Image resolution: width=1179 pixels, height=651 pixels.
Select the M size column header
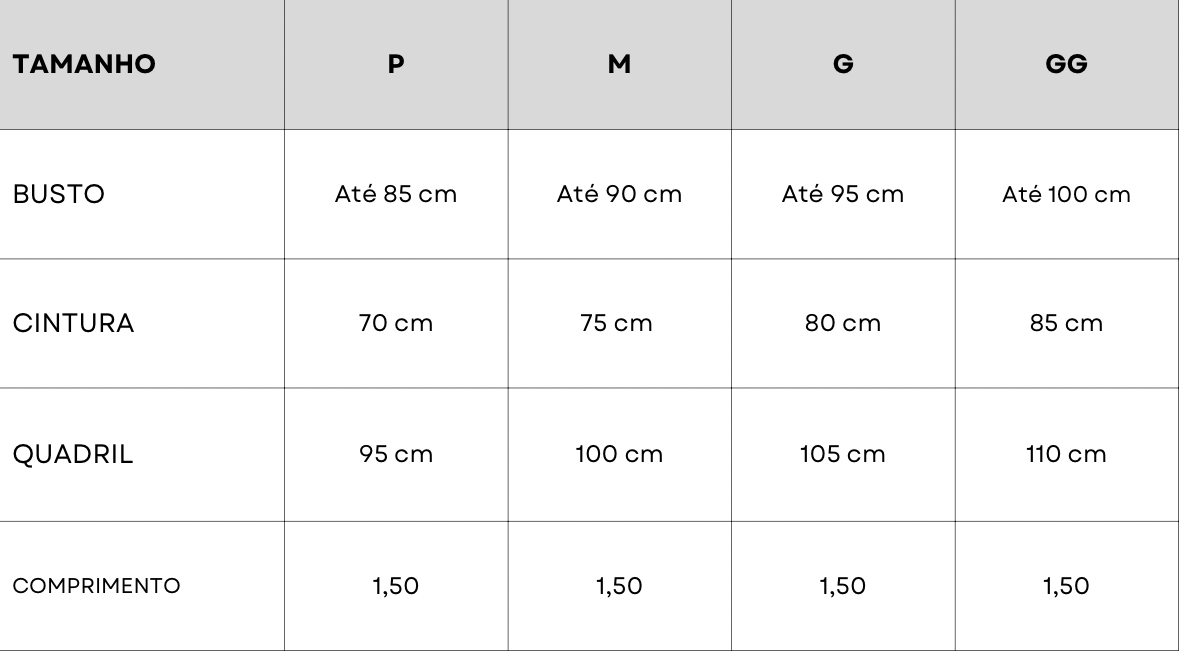[x=619, y=65]
